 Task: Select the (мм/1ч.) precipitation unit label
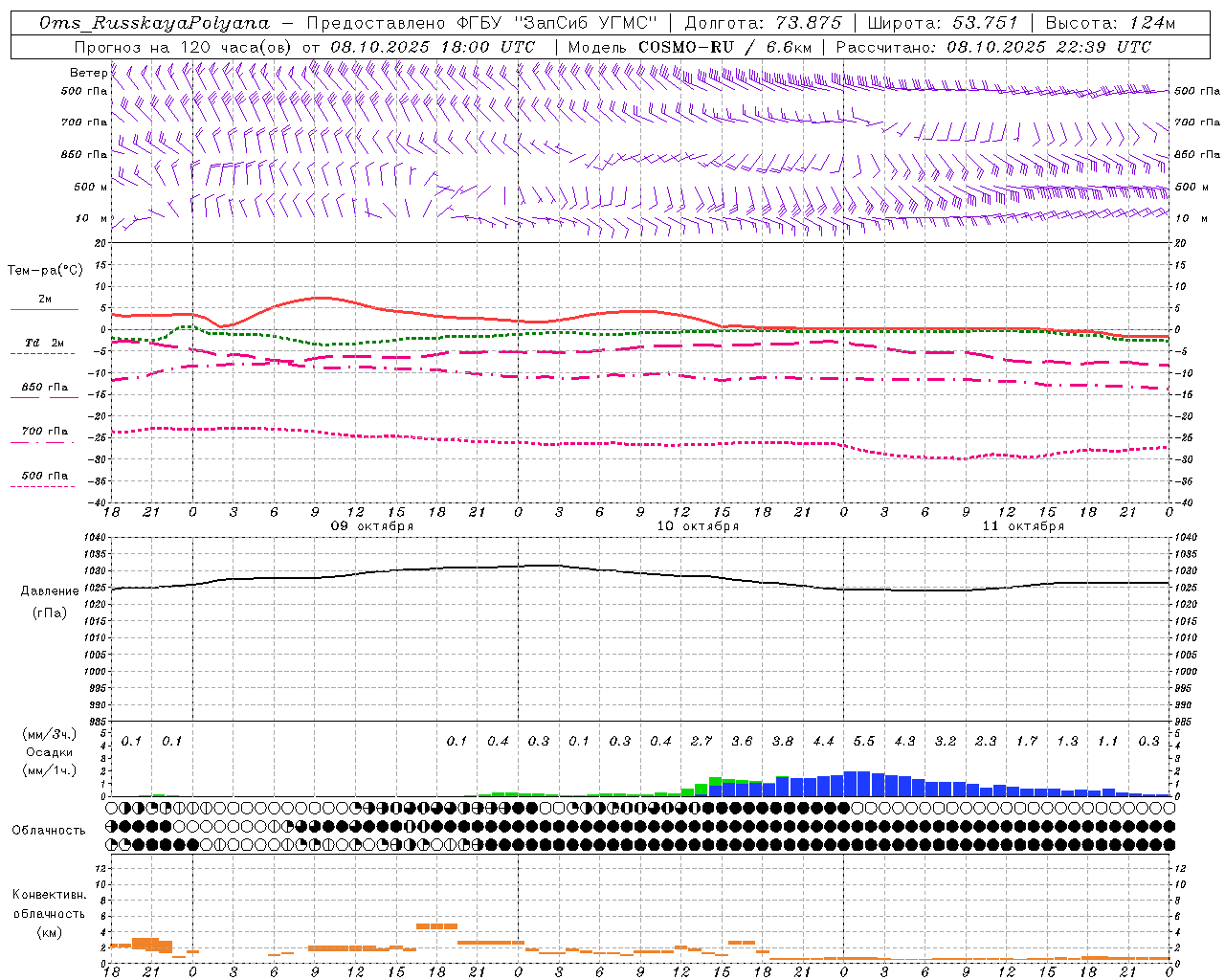tap(50, 770)
